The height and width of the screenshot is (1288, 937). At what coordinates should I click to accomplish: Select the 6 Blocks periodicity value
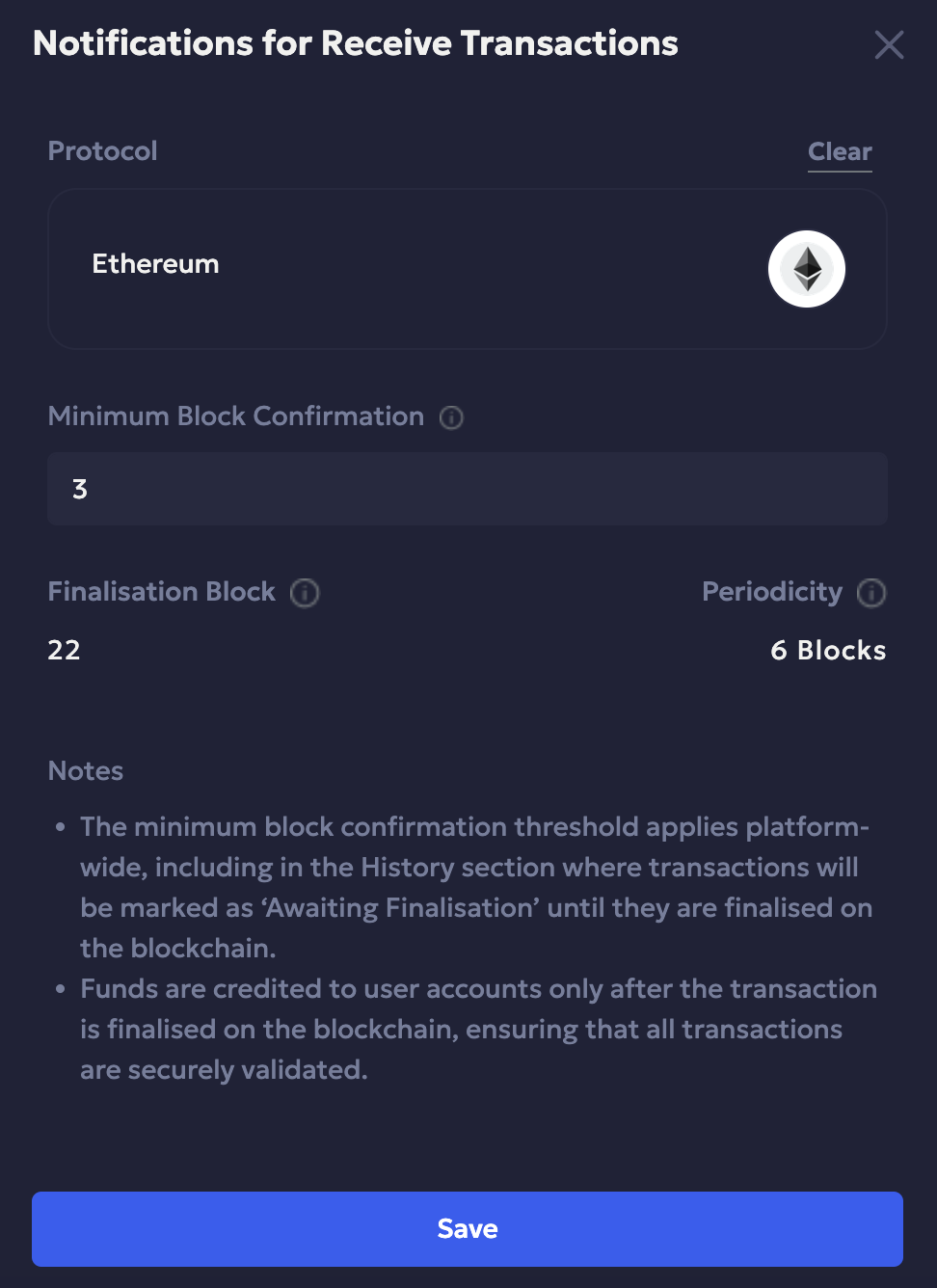point(828,651)
